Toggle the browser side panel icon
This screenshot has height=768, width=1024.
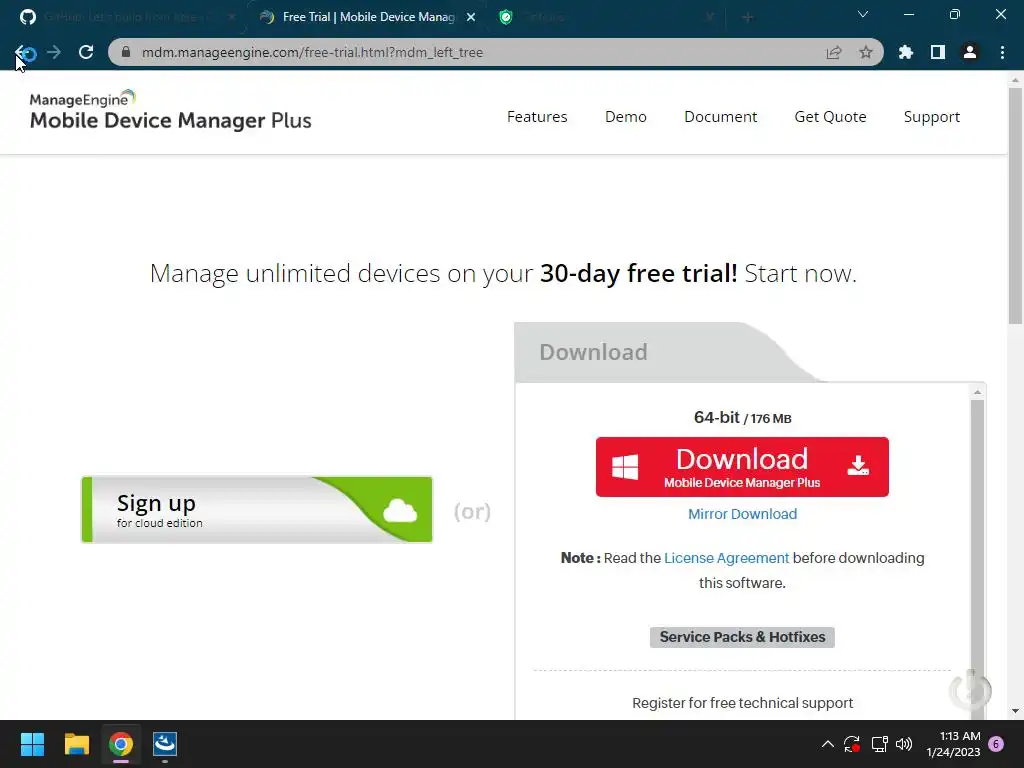coord(938,52)
